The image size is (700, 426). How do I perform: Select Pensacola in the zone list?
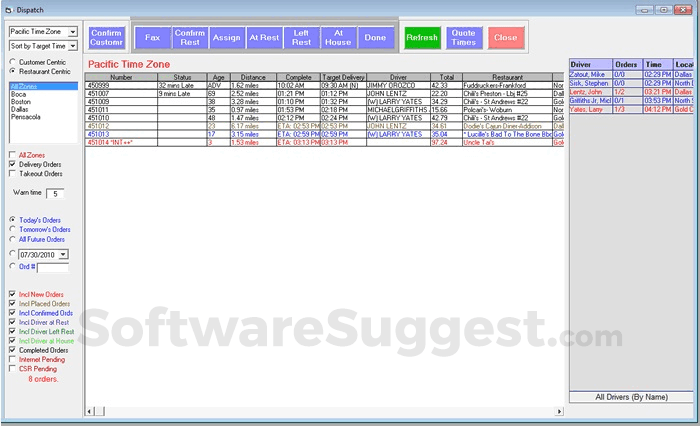point(44,117)
